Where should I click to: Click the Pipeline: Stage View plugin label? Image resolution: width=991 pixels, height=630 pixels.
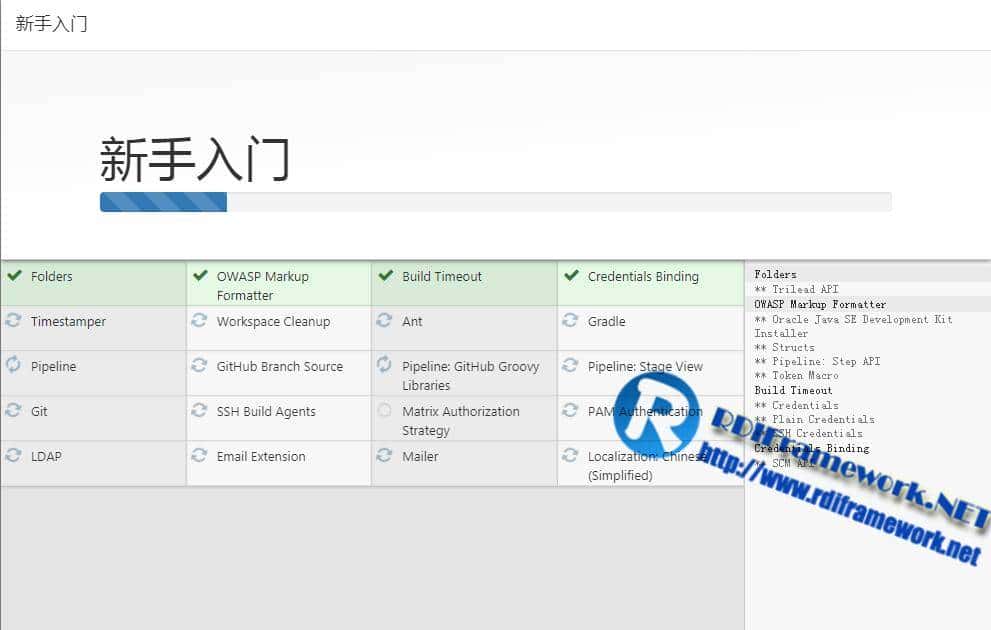640,366
